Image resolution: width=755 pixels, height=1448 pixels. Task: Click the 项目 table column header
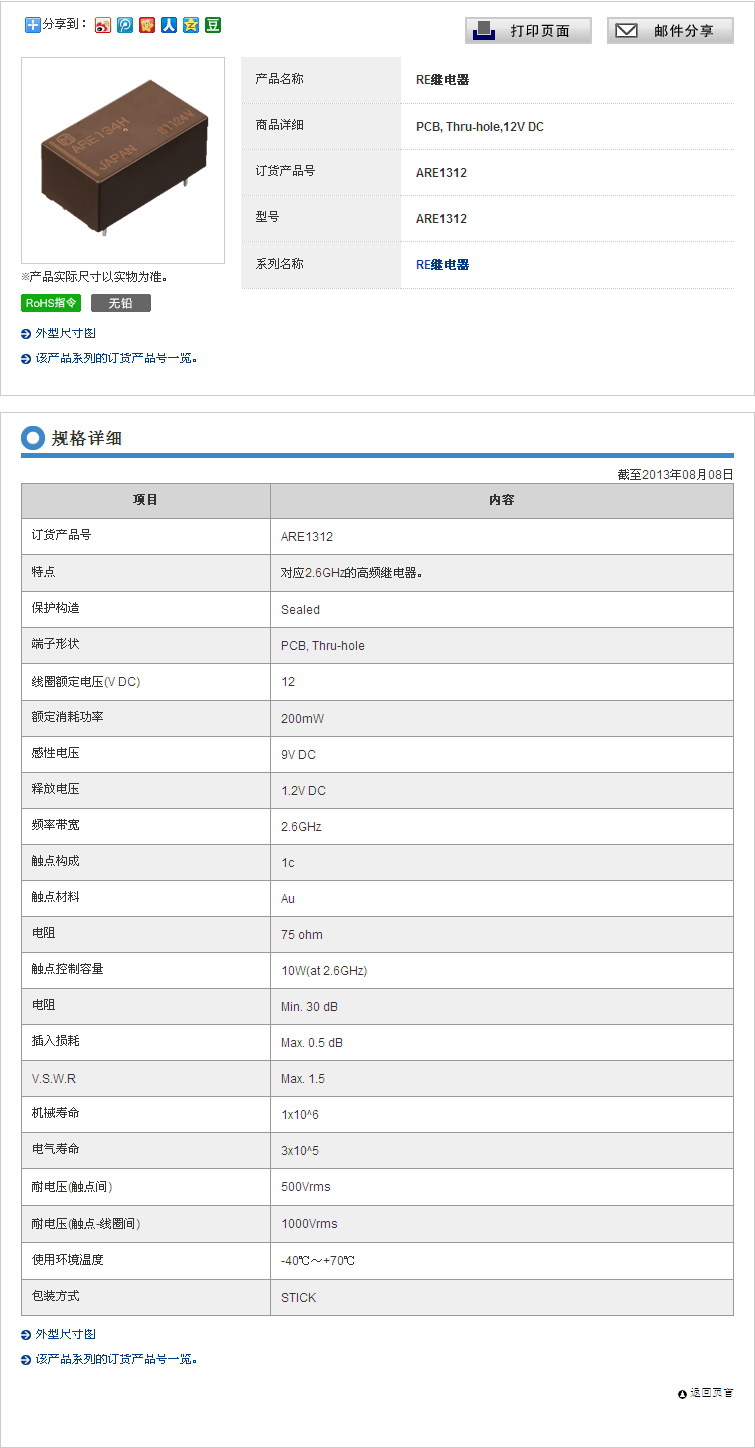(x=146, y=500)
